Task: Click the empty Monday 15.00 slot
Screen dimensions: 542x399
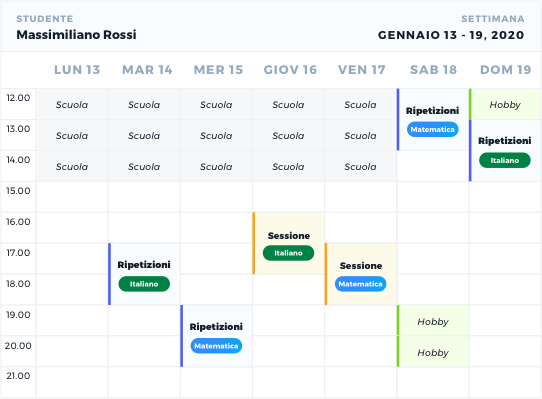Action: coord(72,197)
